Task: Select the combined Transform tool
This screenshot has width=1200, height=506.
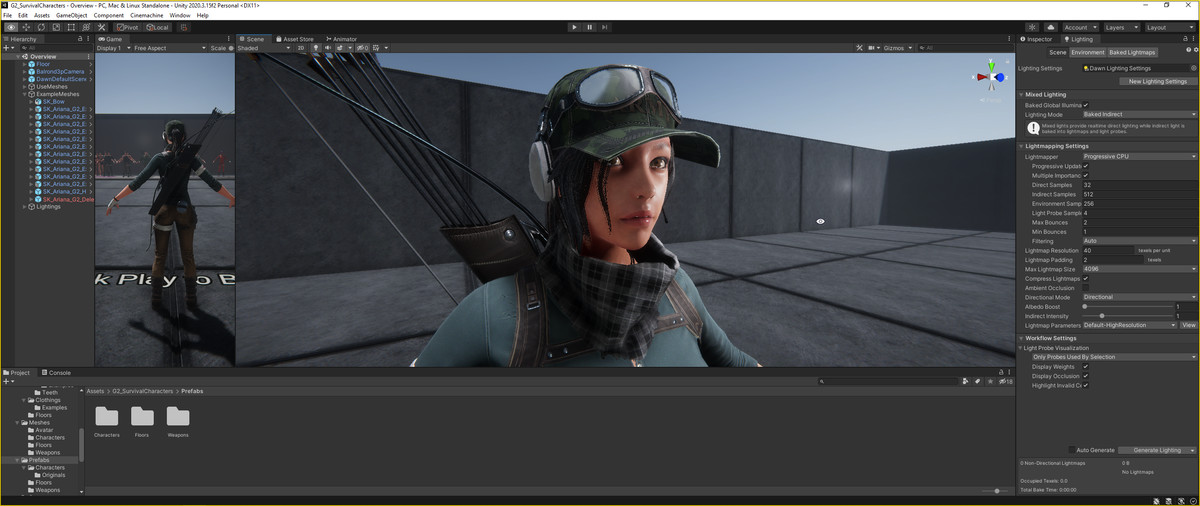Action: point(86,27)
